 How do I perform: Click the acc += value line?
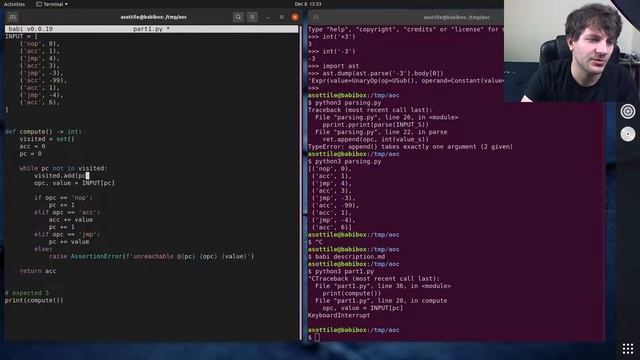[71, 220]
